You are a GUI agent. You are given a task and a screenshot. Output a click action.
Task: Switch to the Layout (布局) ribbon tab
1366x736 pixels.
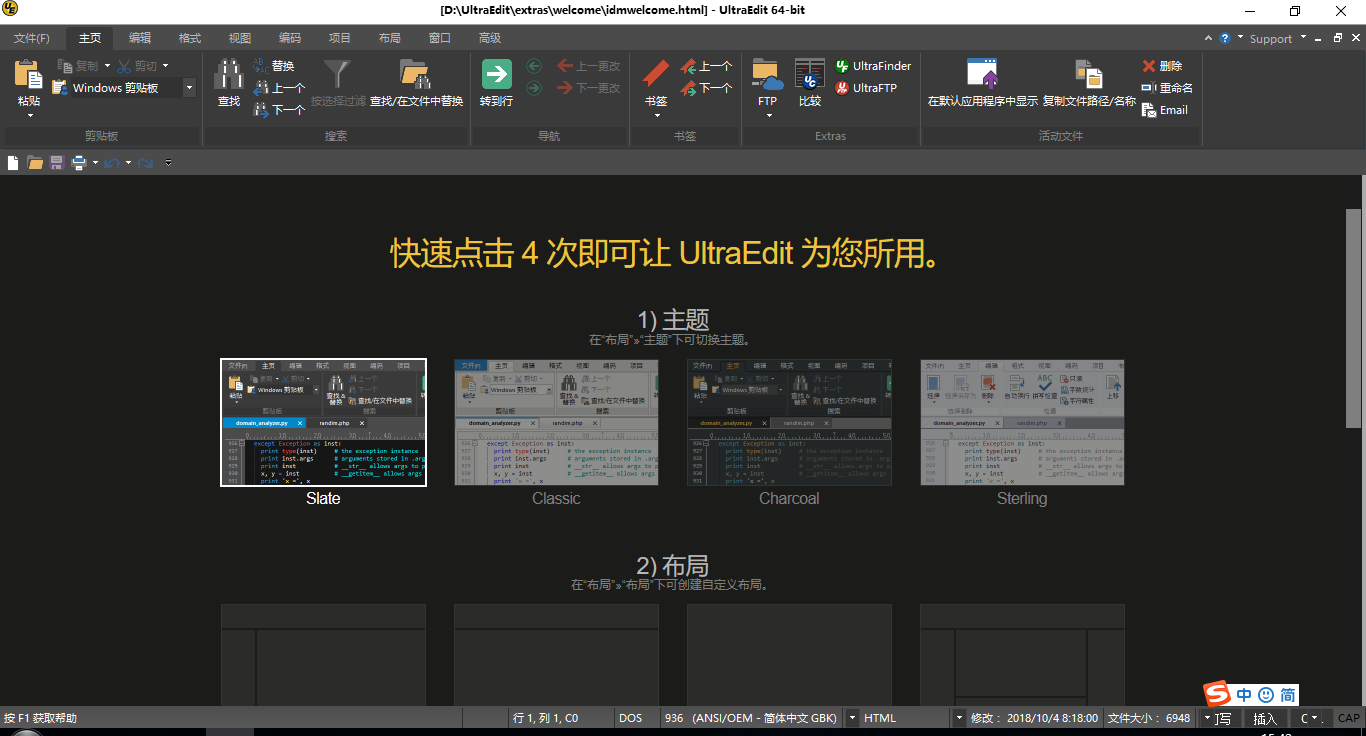390,38
